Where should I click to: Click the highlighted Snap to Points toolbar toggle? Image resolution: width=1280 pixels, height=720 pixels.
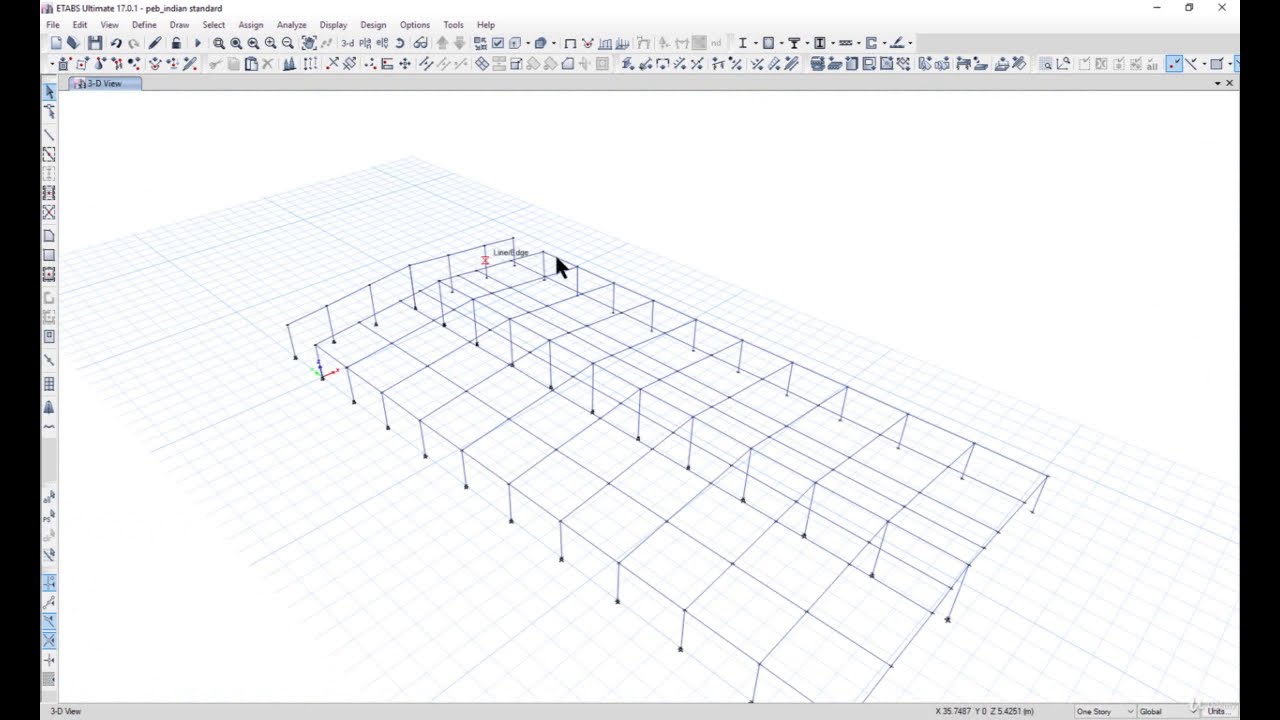click(x=1174, y=63)
